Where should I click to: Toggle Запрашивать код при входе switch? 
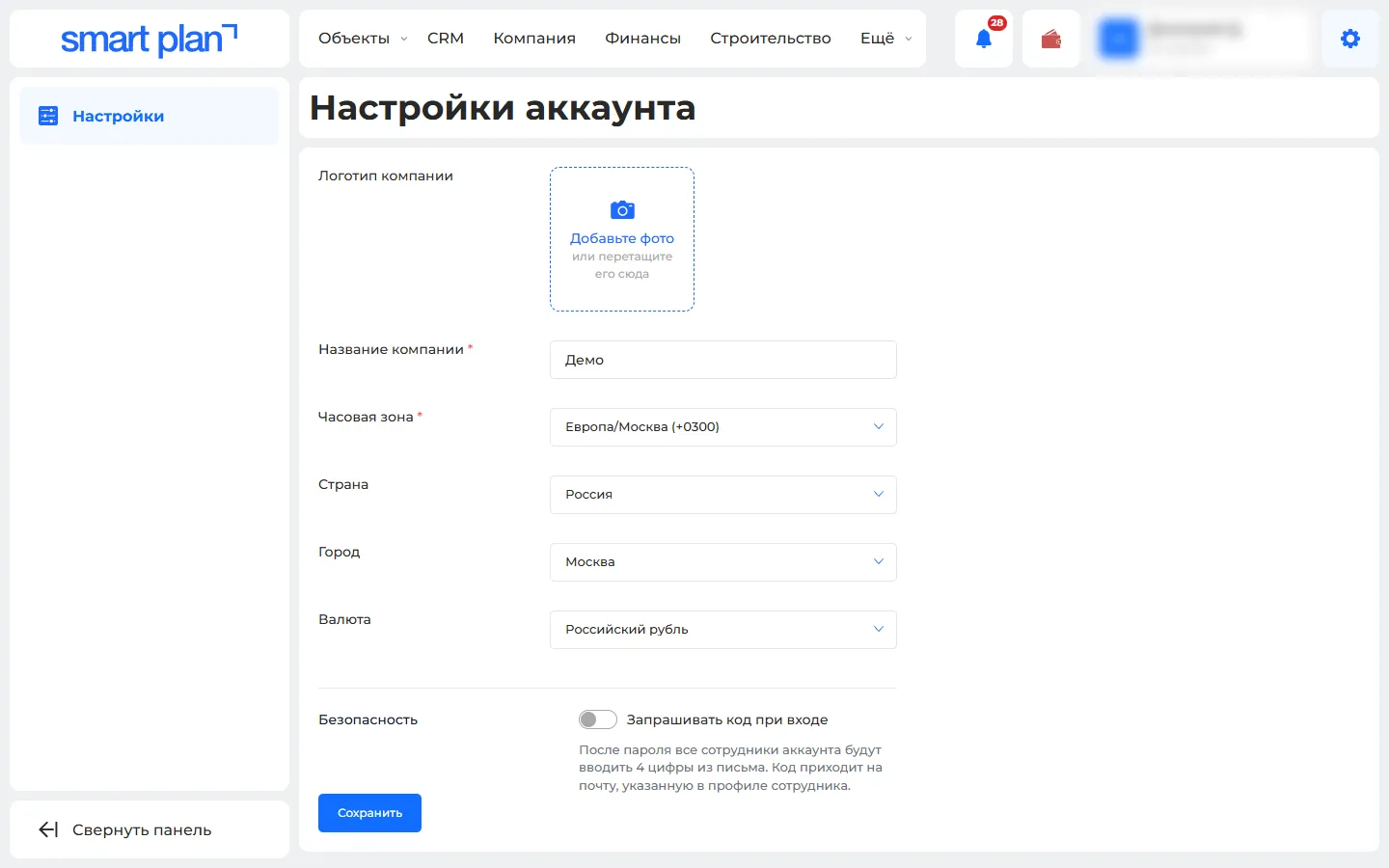[598, 719]
